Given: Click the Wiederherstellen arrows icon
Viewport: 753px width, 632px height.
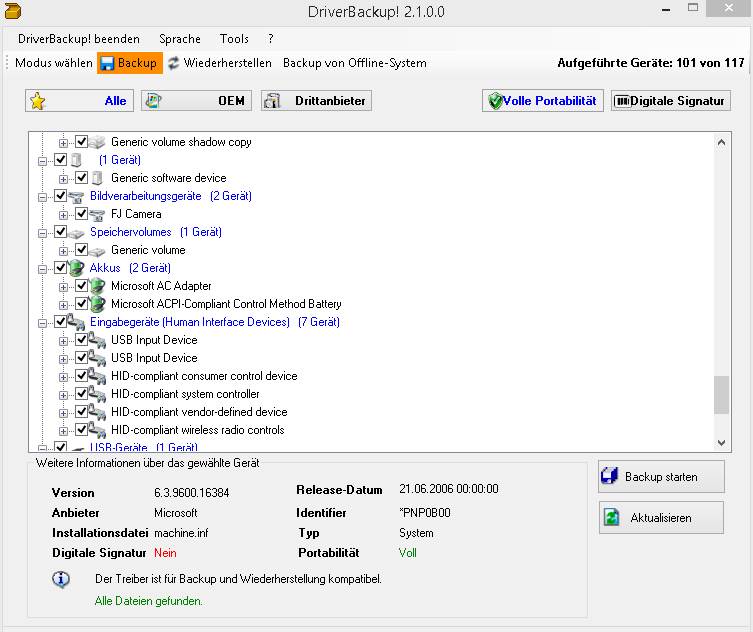Looking at the screenshot, I should click(x=174, y=63).
